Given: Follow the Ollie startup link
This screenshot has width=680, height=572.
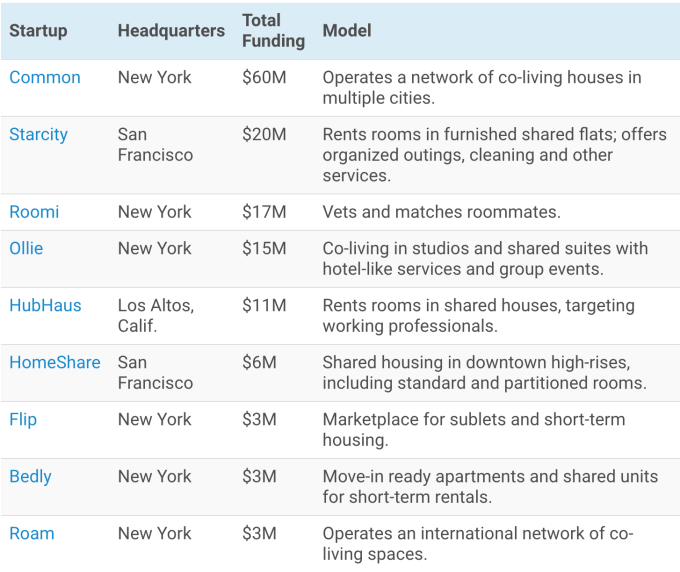Looking at the screenshot, I should [x=26, y=248].
